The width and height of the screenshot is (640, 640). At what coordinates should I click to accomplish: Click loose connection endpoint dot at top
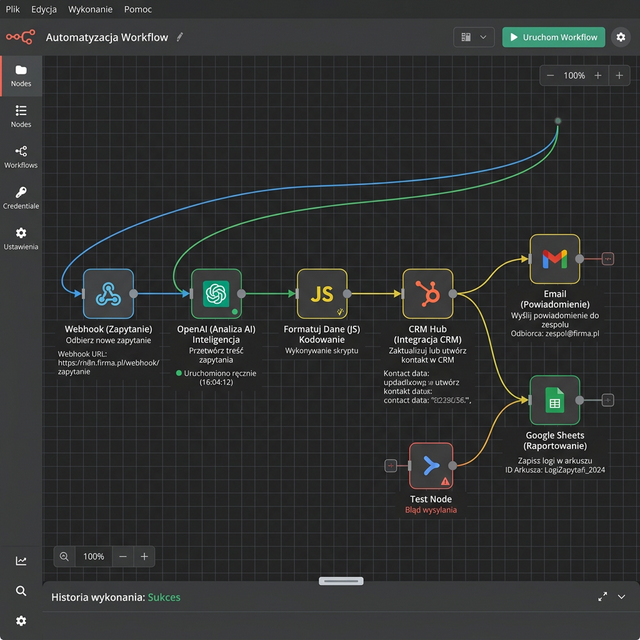tap(558, 121)
